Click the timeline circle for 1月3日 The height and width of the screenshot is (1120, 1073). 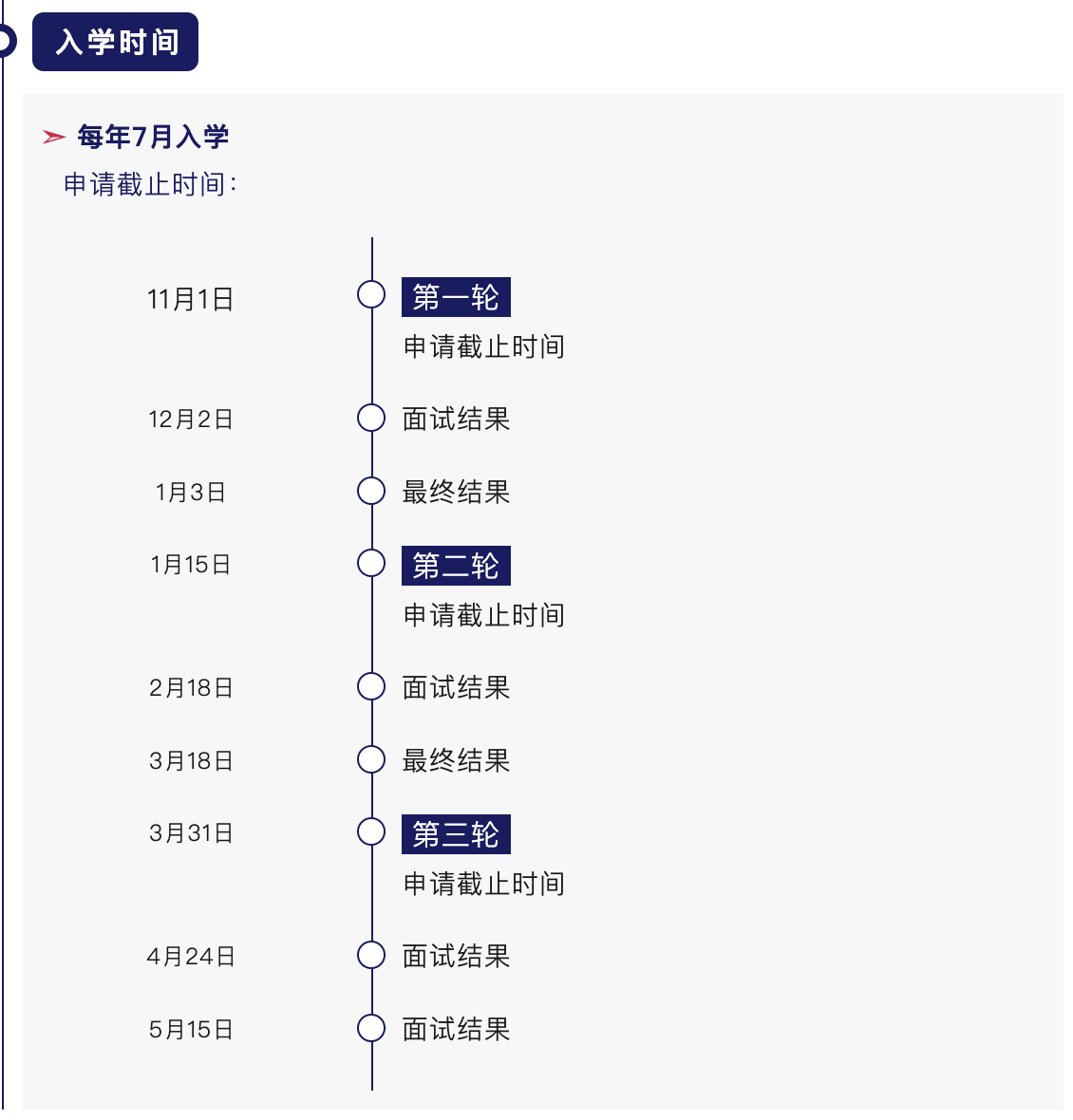[371, 491]
